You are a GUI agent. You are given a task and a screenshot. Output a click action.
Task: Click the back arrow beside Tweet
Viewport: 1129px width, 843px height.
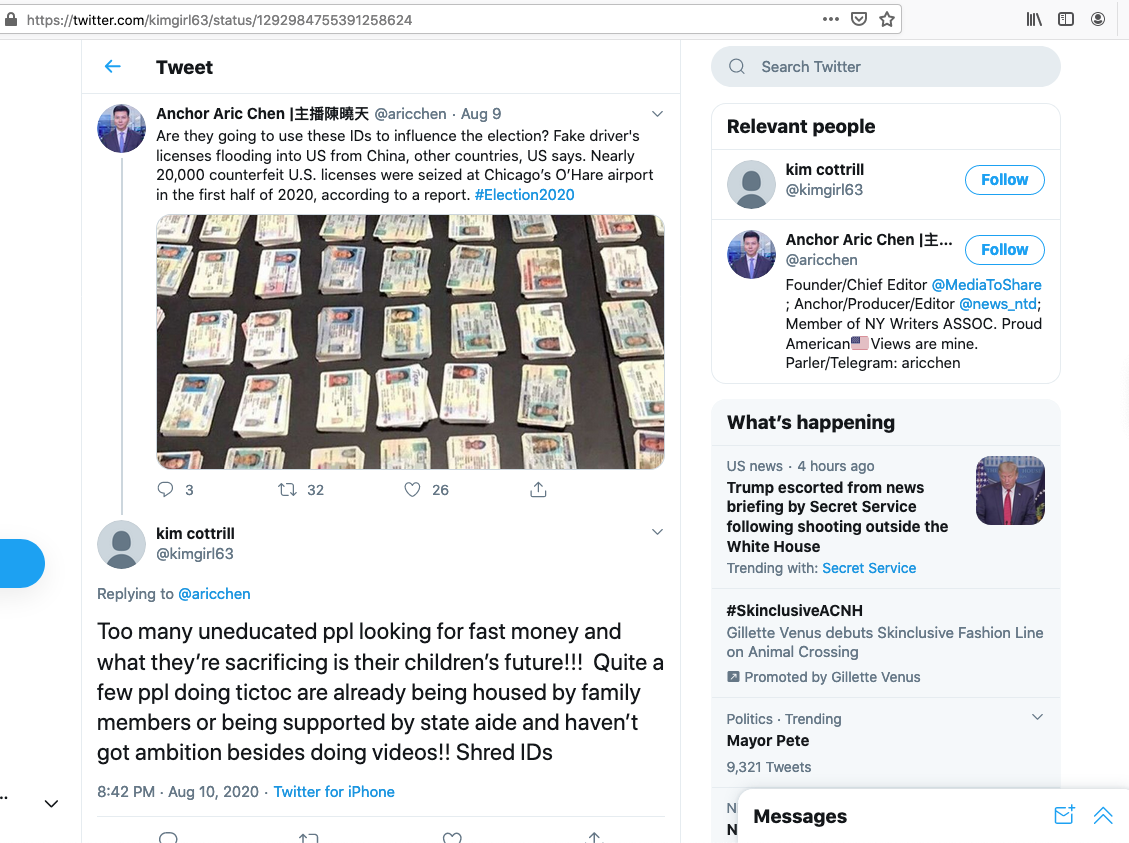112,67
